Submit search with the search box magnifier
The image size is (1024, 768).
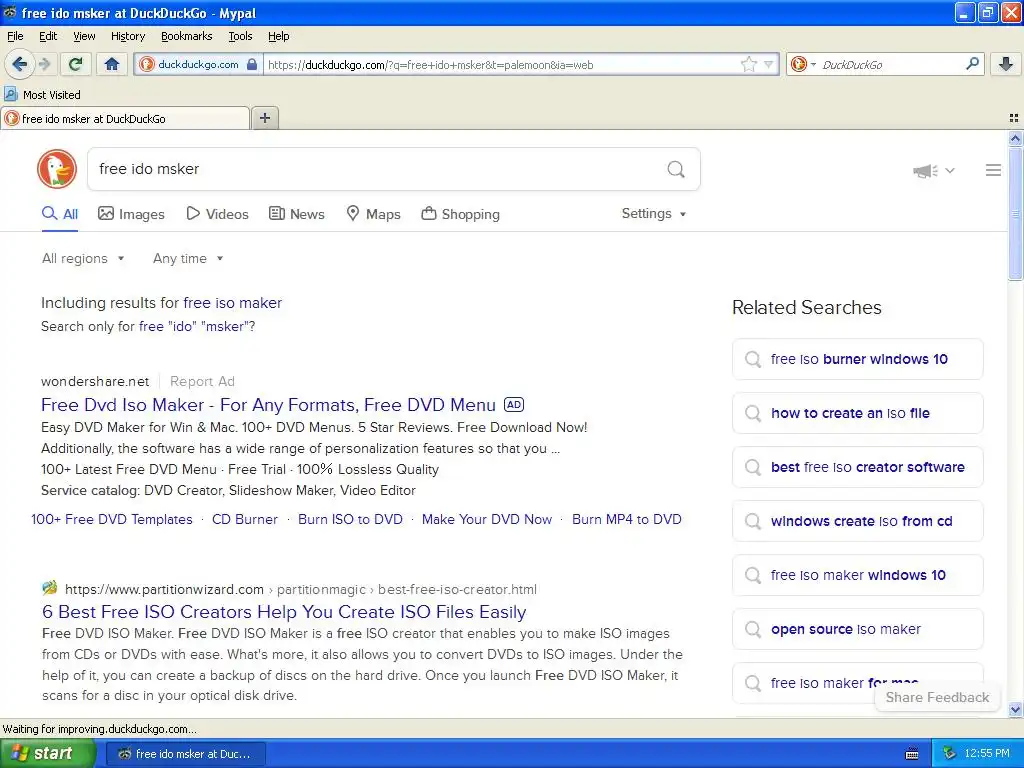[676, 170]
